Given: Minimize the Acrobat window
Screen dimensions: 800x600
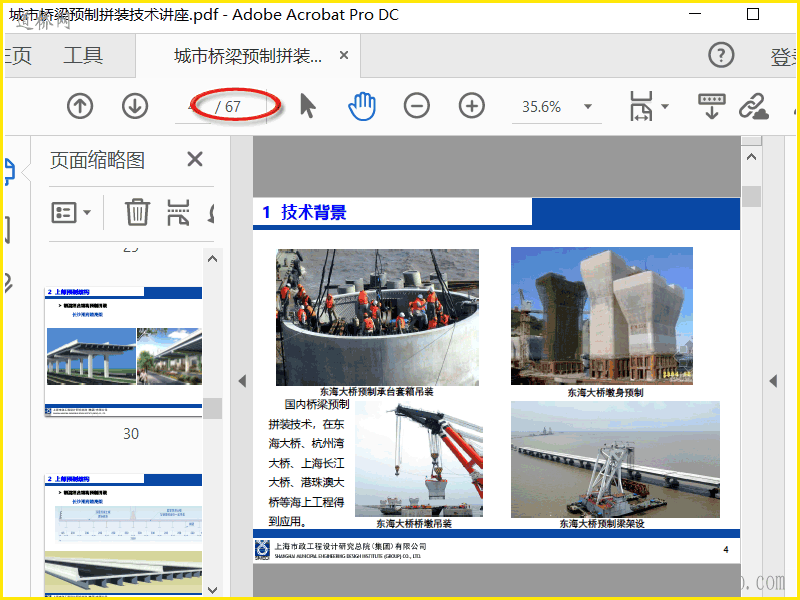Looking at the screenshot, I should (x=695, y=14).
